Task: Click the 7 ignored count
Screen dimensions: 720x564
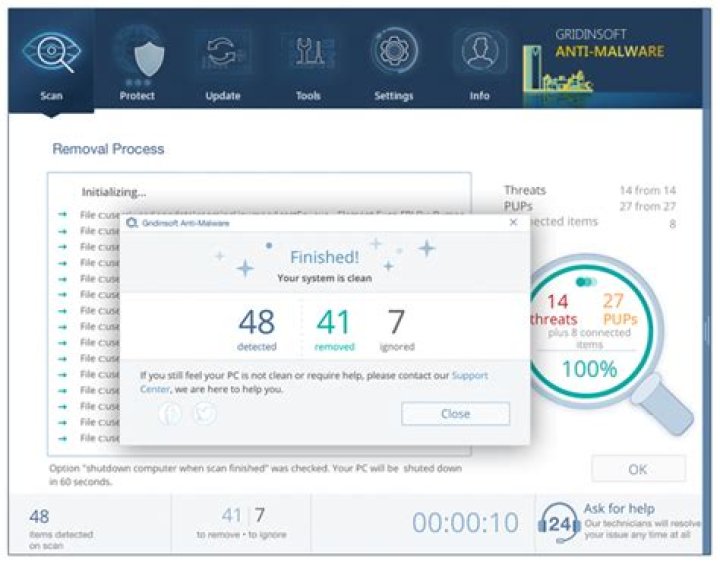Action: pos(396,325)
